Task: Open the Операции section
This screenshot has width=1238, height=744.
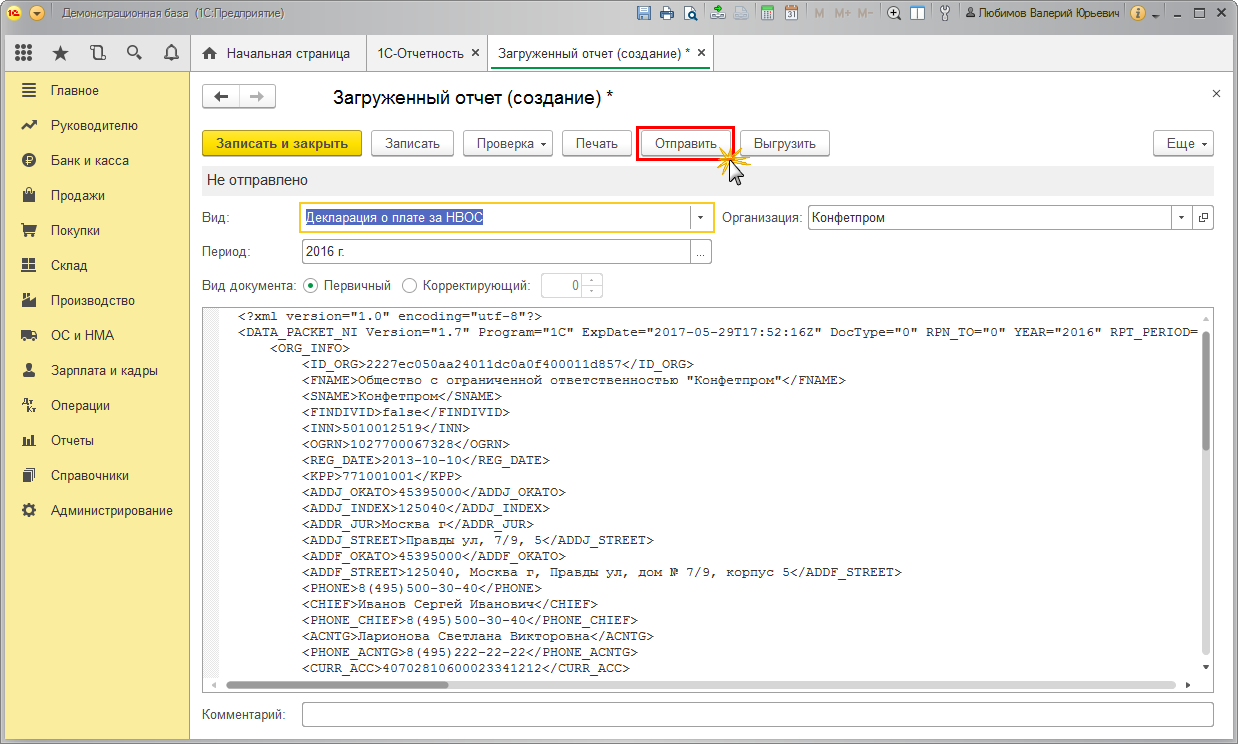Action: tap(97, 406)
